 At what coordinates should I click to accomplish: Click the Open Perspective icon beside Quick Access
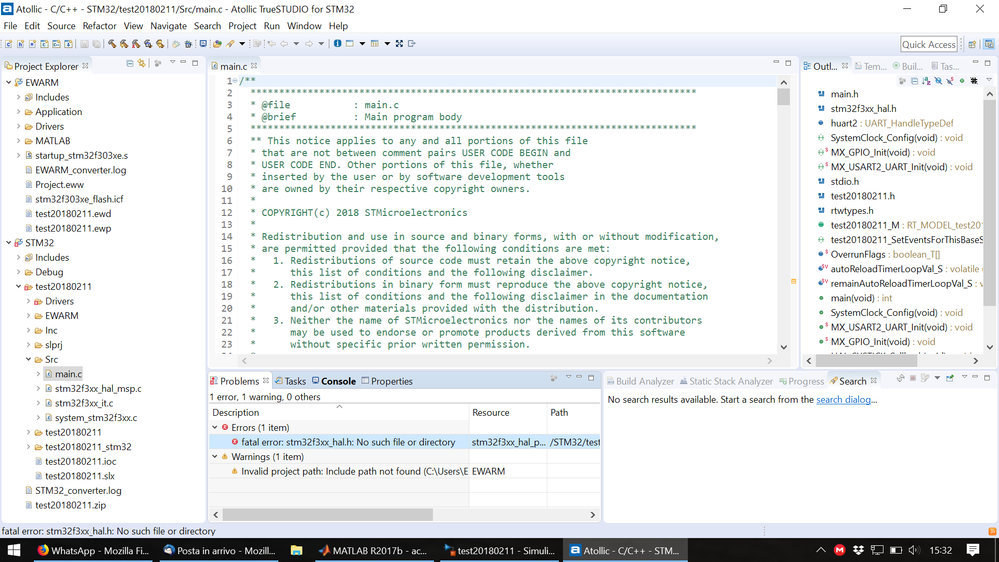coord(972,44)
